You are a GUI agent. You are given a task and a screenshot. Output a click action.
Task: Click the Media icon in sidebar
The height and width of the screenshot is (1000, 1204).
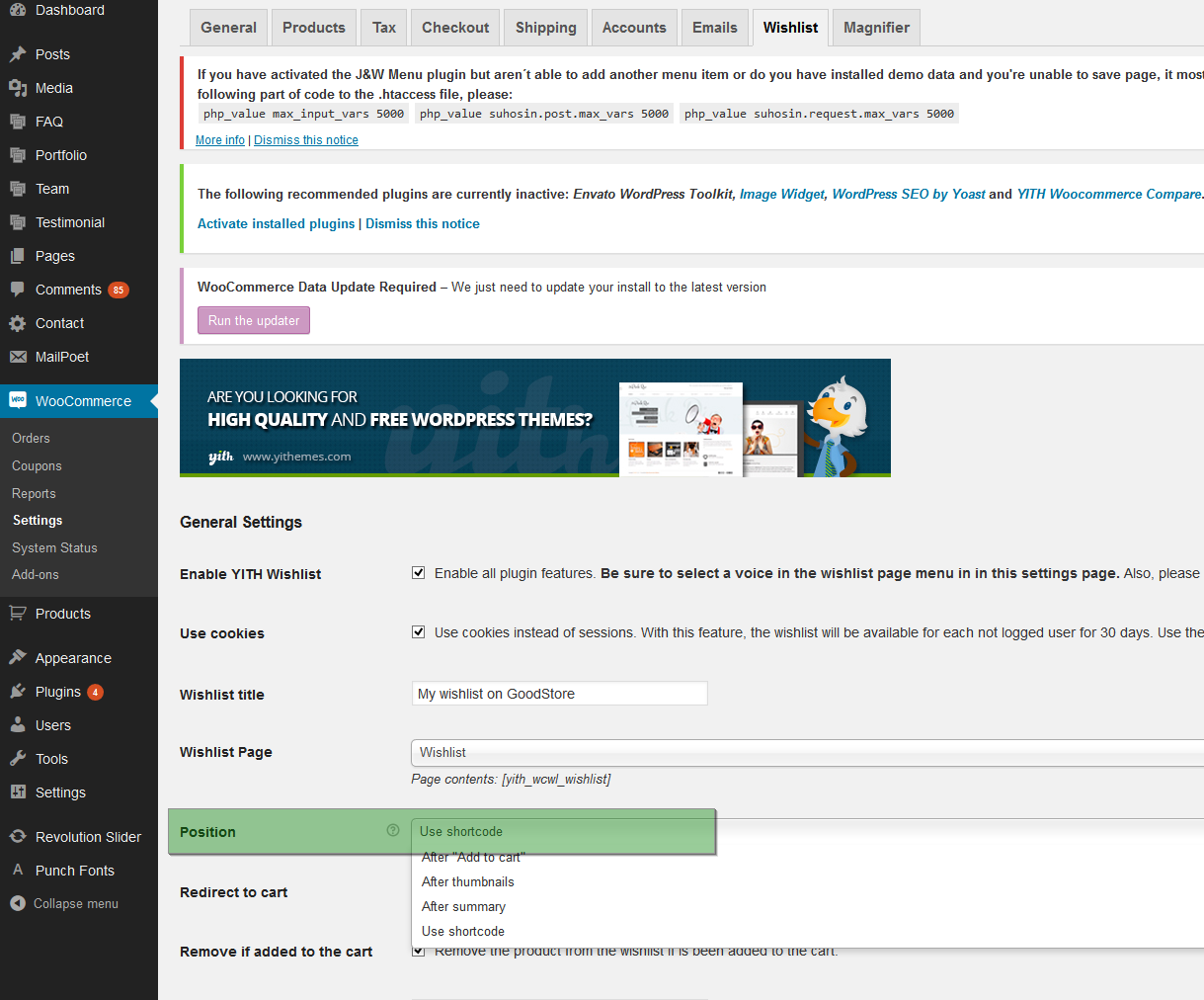click(18, 88)
